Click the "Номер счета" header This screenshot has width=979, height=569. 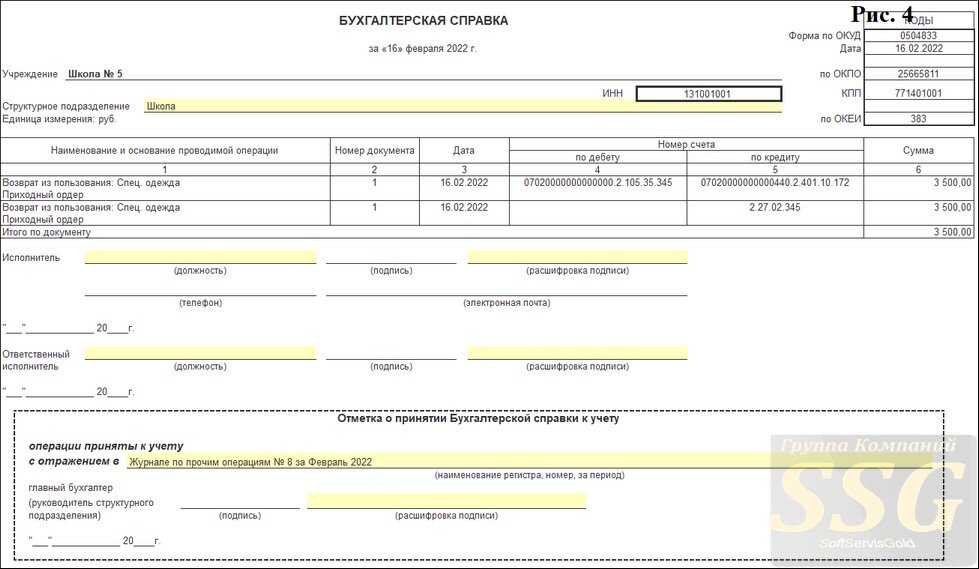tap(686, 144)
